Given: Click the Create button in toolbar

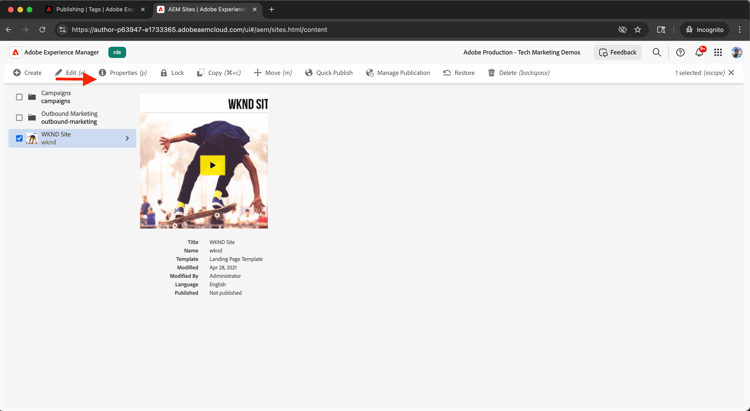Looking at the screenshot, I should 27,73.
